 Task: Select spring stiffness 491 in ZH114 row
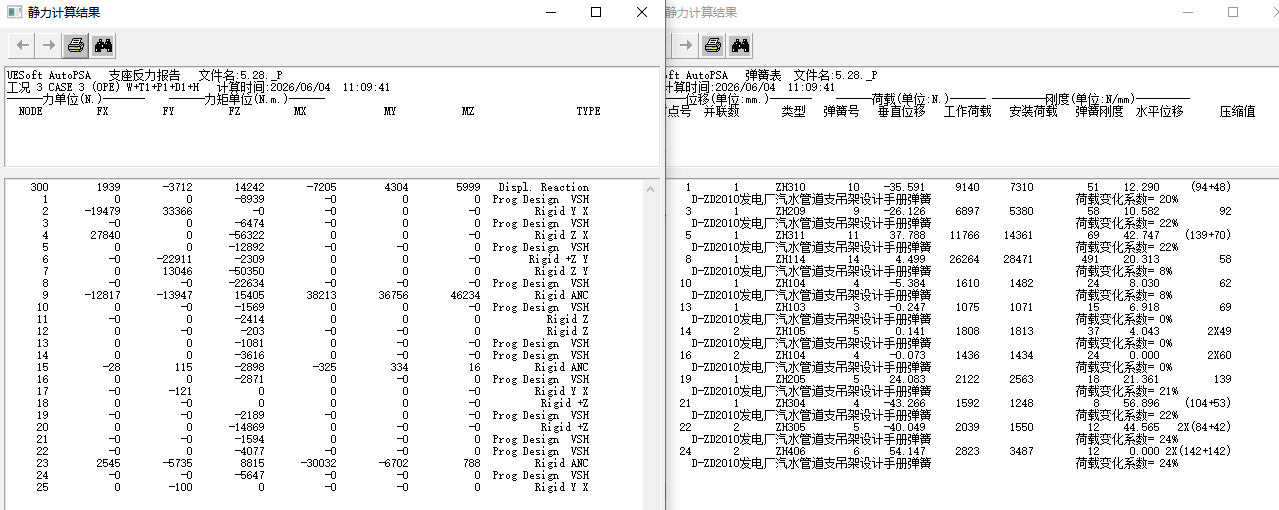[x=1089, y=260]
